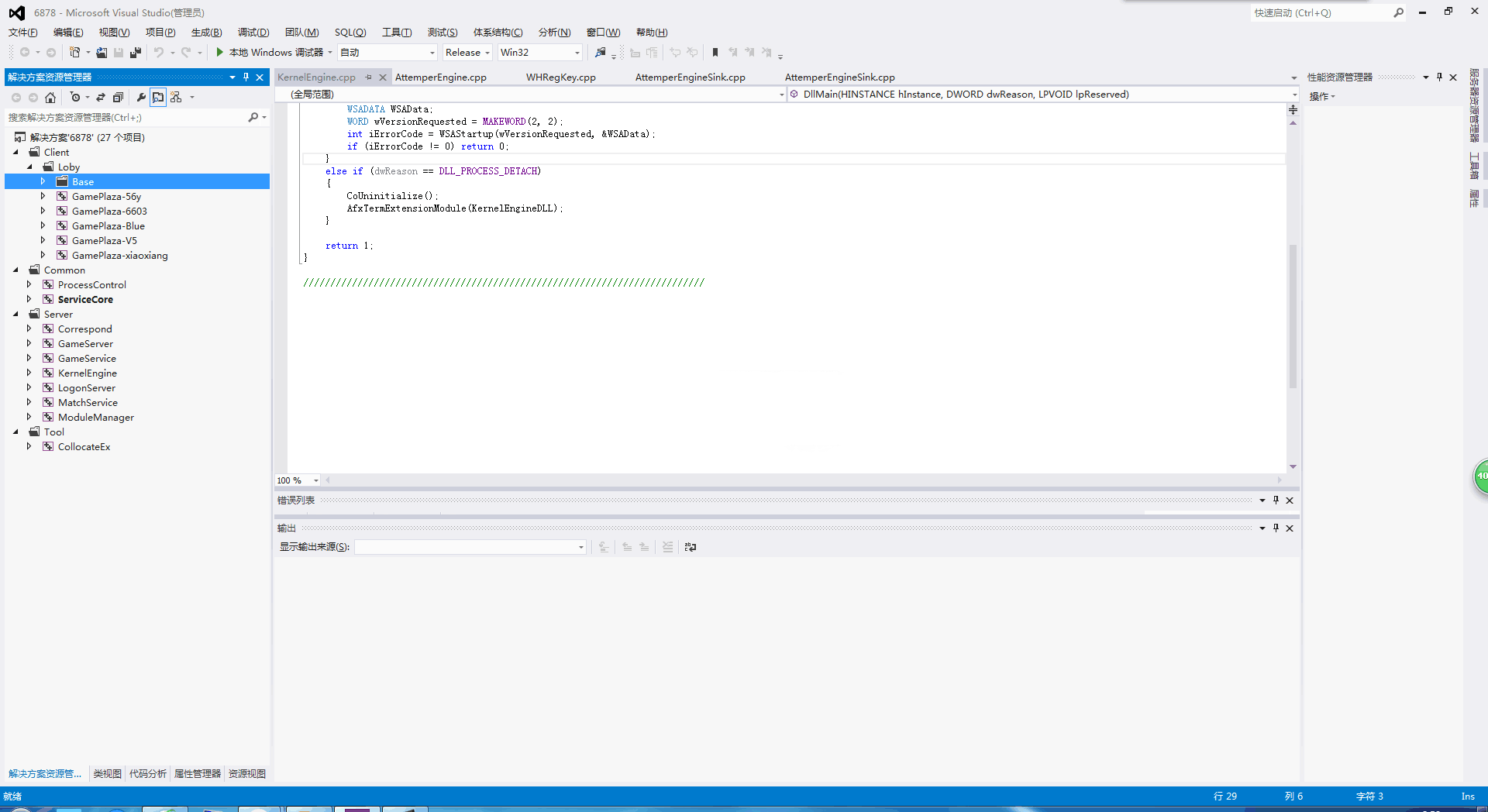
Task: Collapse the Server folder
Action: pos(15,314)
